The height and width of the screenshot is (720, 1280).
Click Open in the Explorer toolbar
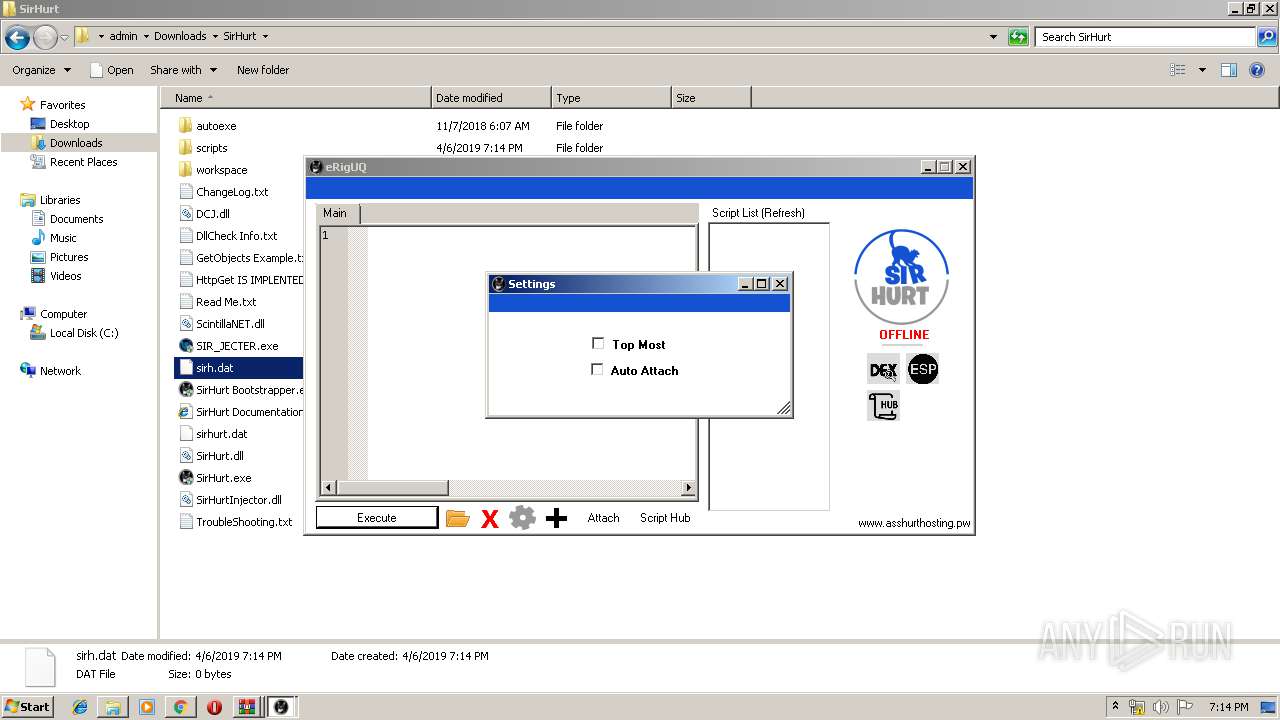111,70
